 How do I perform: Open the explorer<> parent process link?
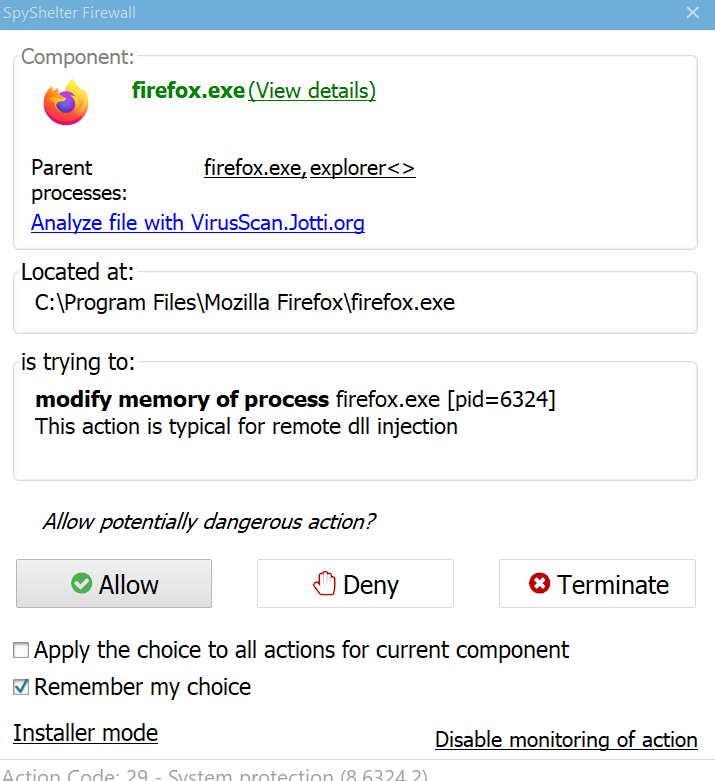[x=362, y=168]
